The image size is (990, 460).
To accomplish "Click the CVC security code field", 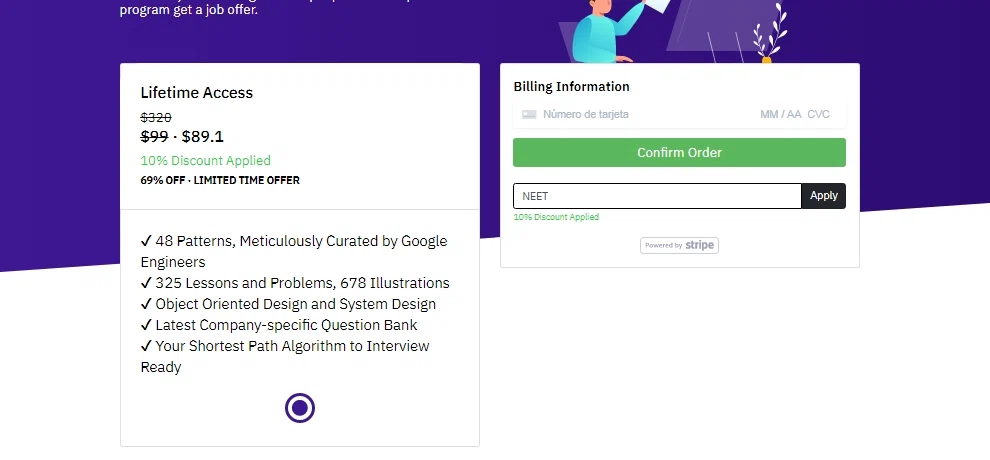I will pos(819,115).
